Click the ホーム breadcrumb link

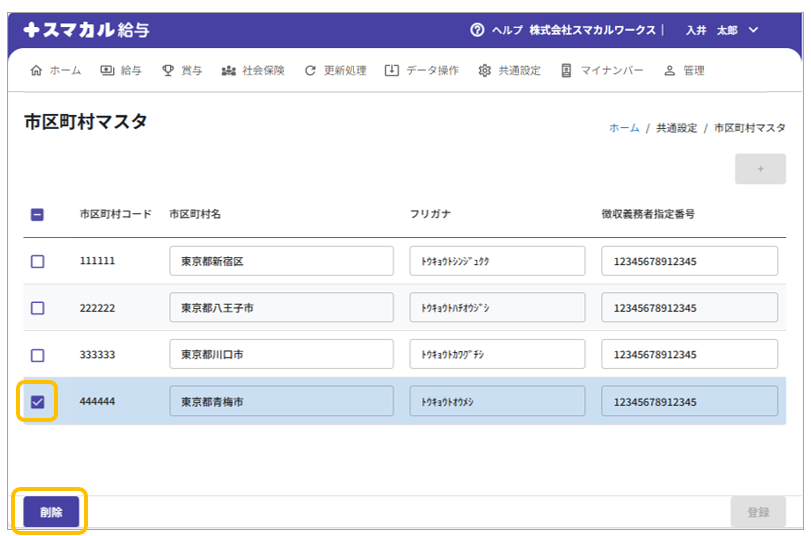(x=624, y=128)
